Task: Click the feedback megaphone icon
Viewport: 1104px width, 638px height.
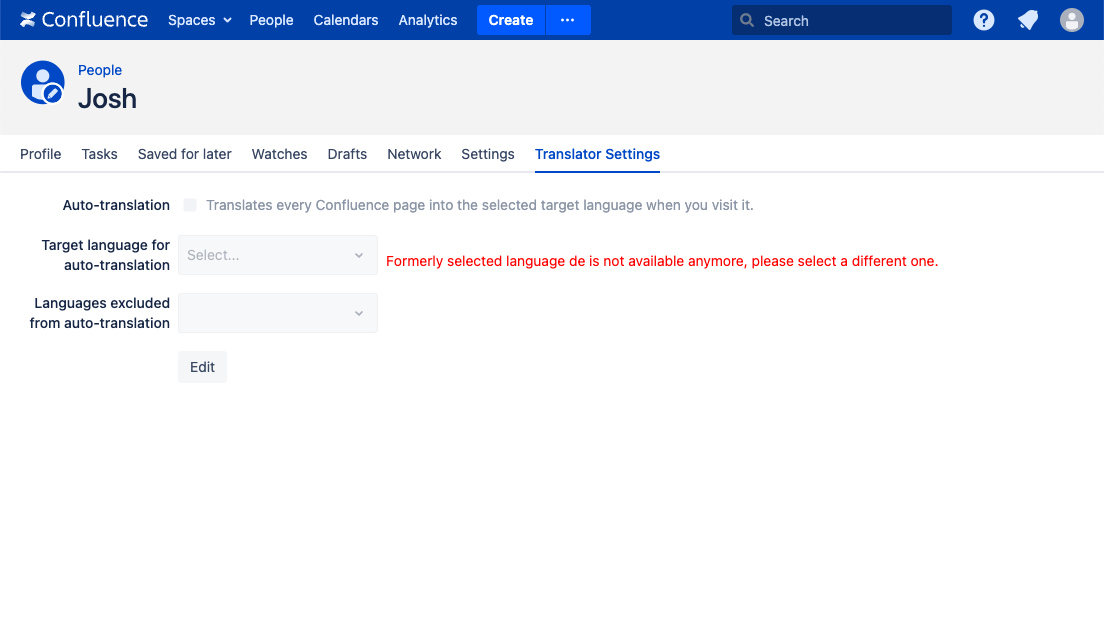Action: coord(1027,19)
